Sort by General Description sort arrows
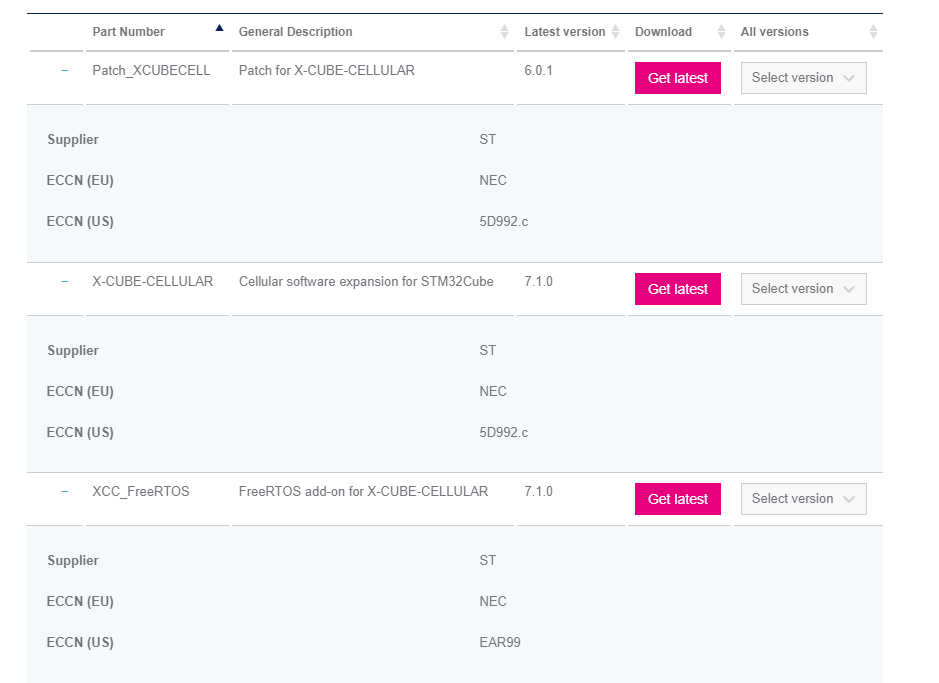Image resolution: width=939 pixels, height=683 pixels. (504, 32)
